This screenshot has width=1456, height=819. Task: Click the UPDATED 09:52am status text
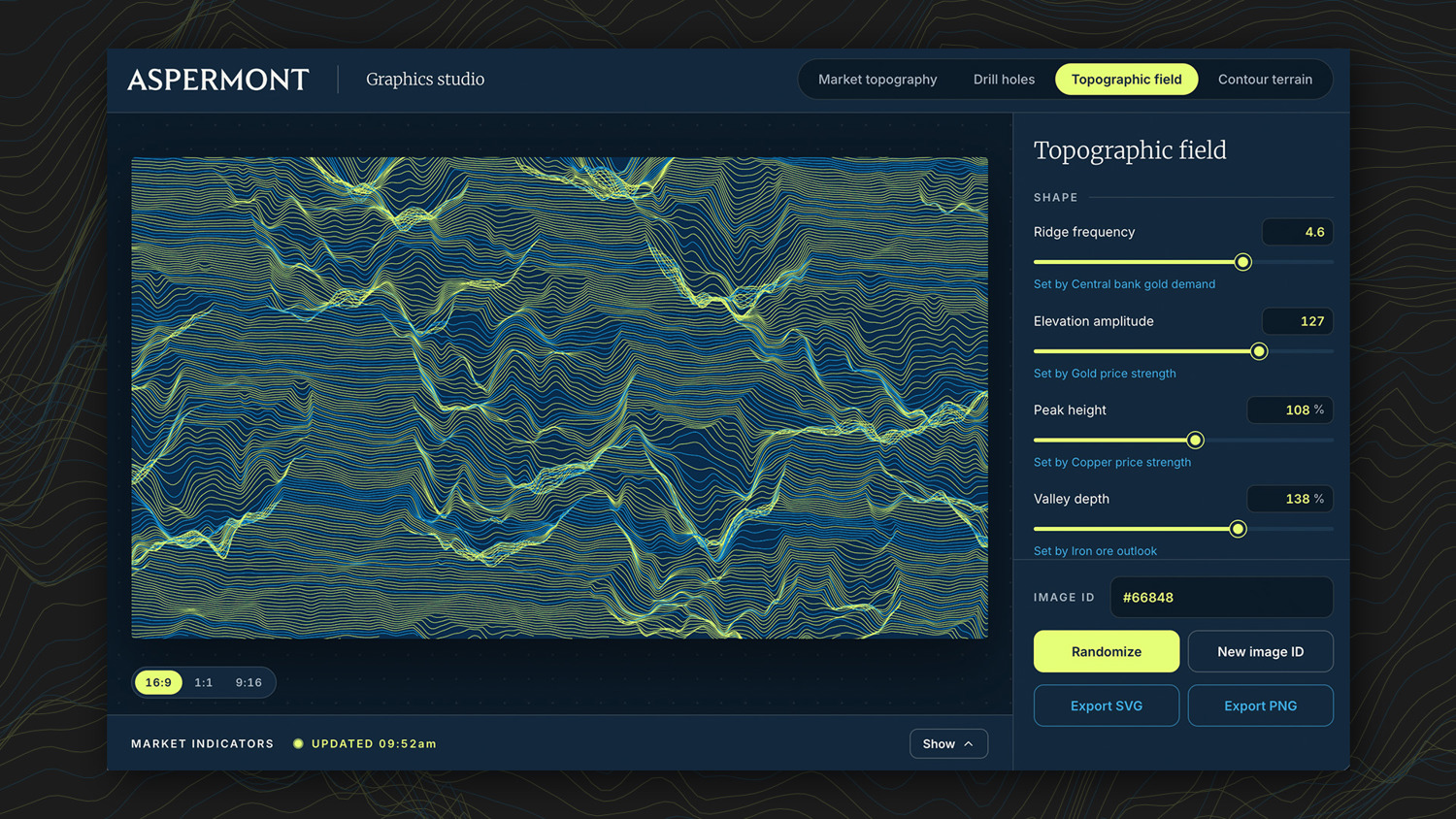click(x=374, y=744)
